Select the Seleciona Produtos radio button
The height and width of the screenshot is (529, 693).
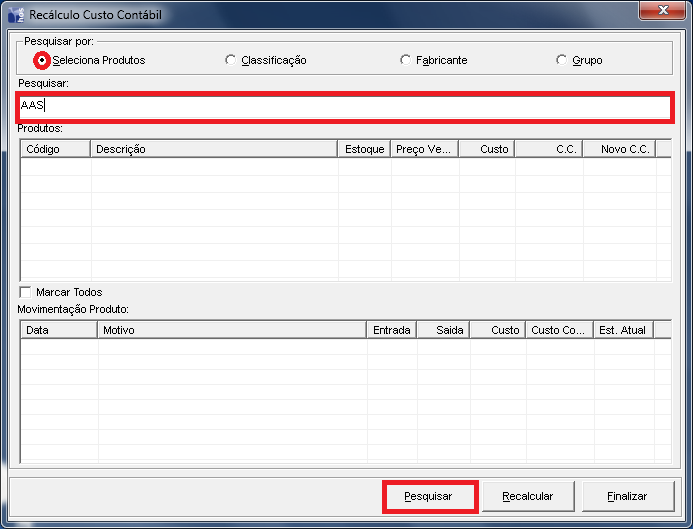pos(42,60)
